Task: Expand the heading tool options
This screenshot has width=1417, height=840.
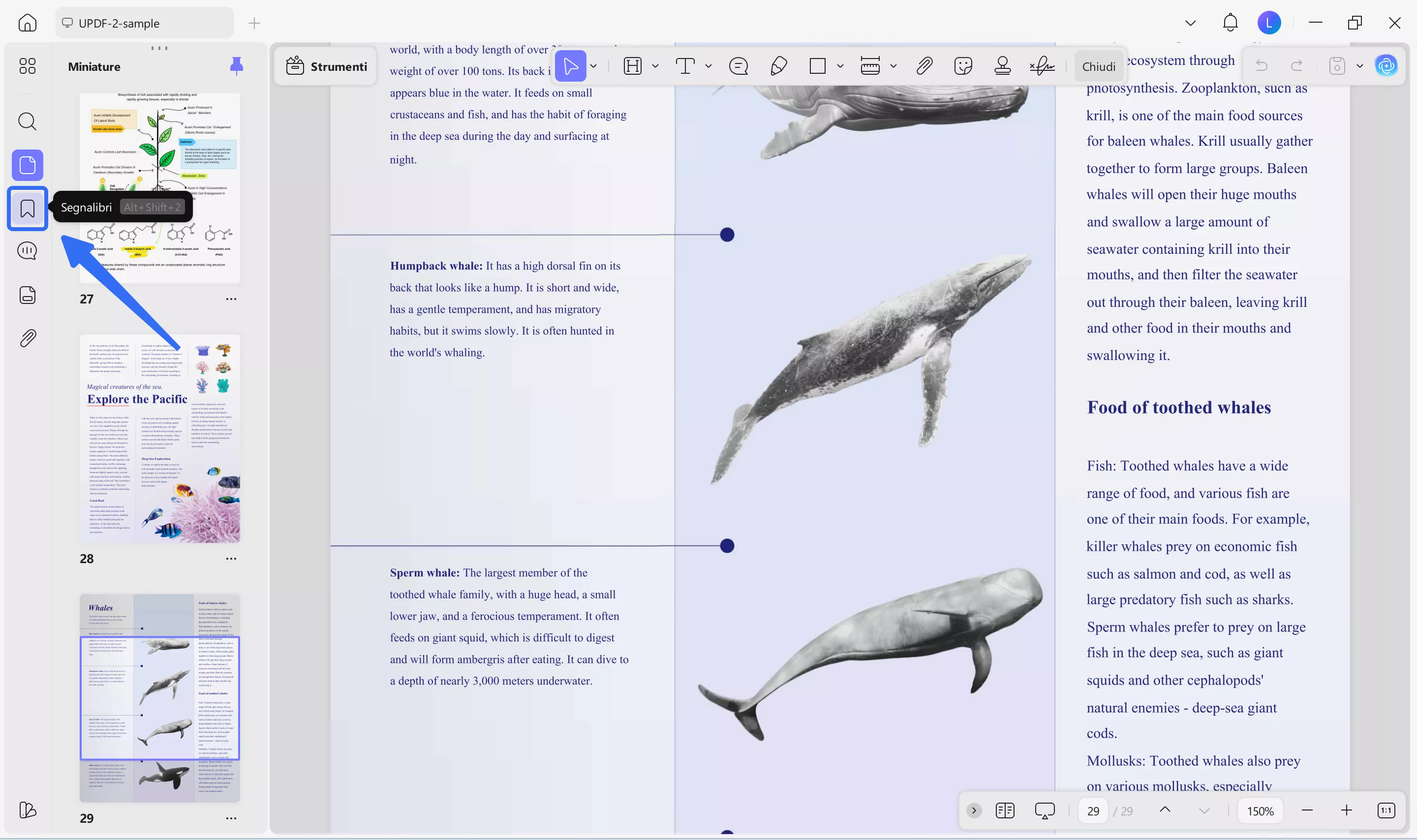Action: click(x=655, y=66)
